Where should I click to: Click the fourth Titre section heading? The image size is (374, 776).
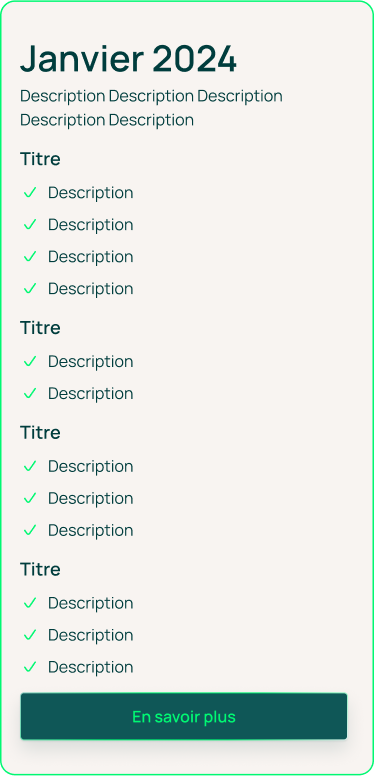[40, 570]
